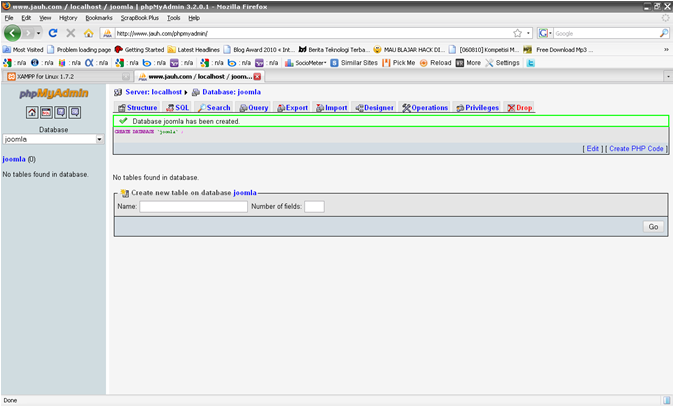Open the SQL query window icon in sidebar
The width and height of the screenshot is (678, 408).
(46, 112)
